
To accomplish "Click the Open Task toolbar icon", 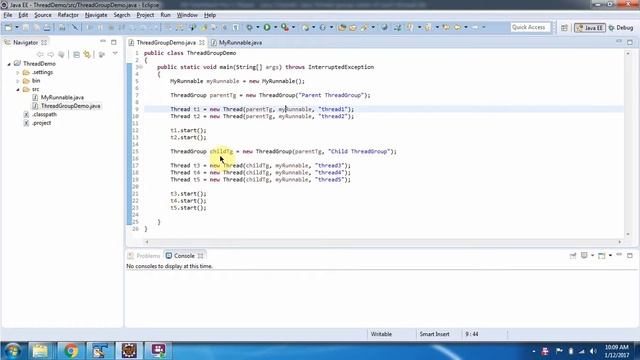I will tap(353, 27).
